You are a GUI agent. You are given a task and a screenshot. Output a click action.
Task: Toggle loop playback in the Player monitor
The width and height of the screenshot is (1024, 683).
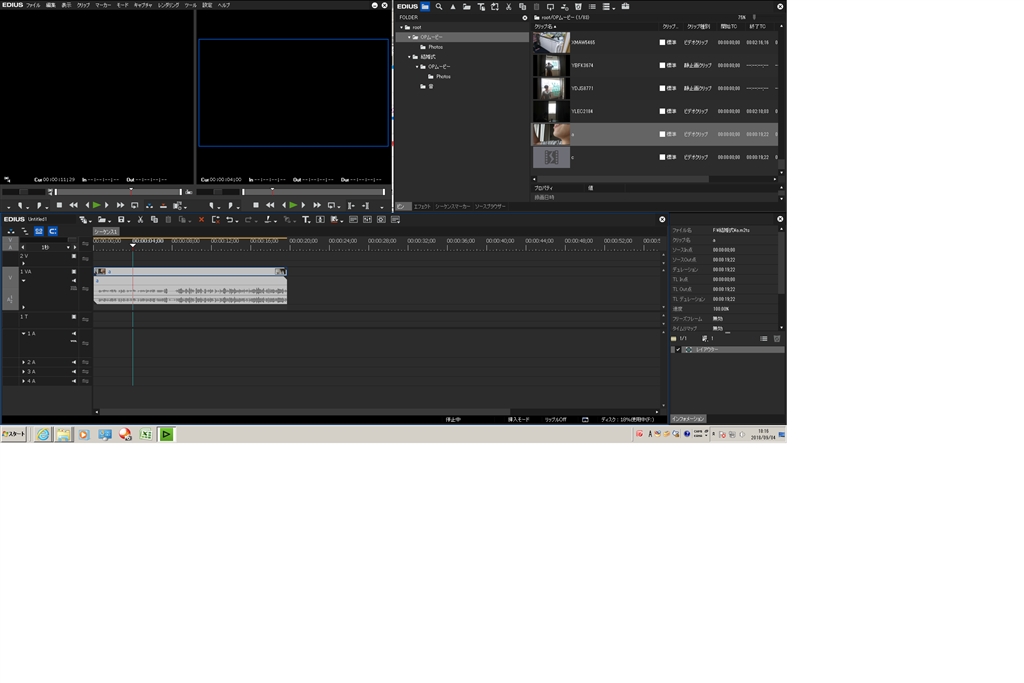point(135,205)
